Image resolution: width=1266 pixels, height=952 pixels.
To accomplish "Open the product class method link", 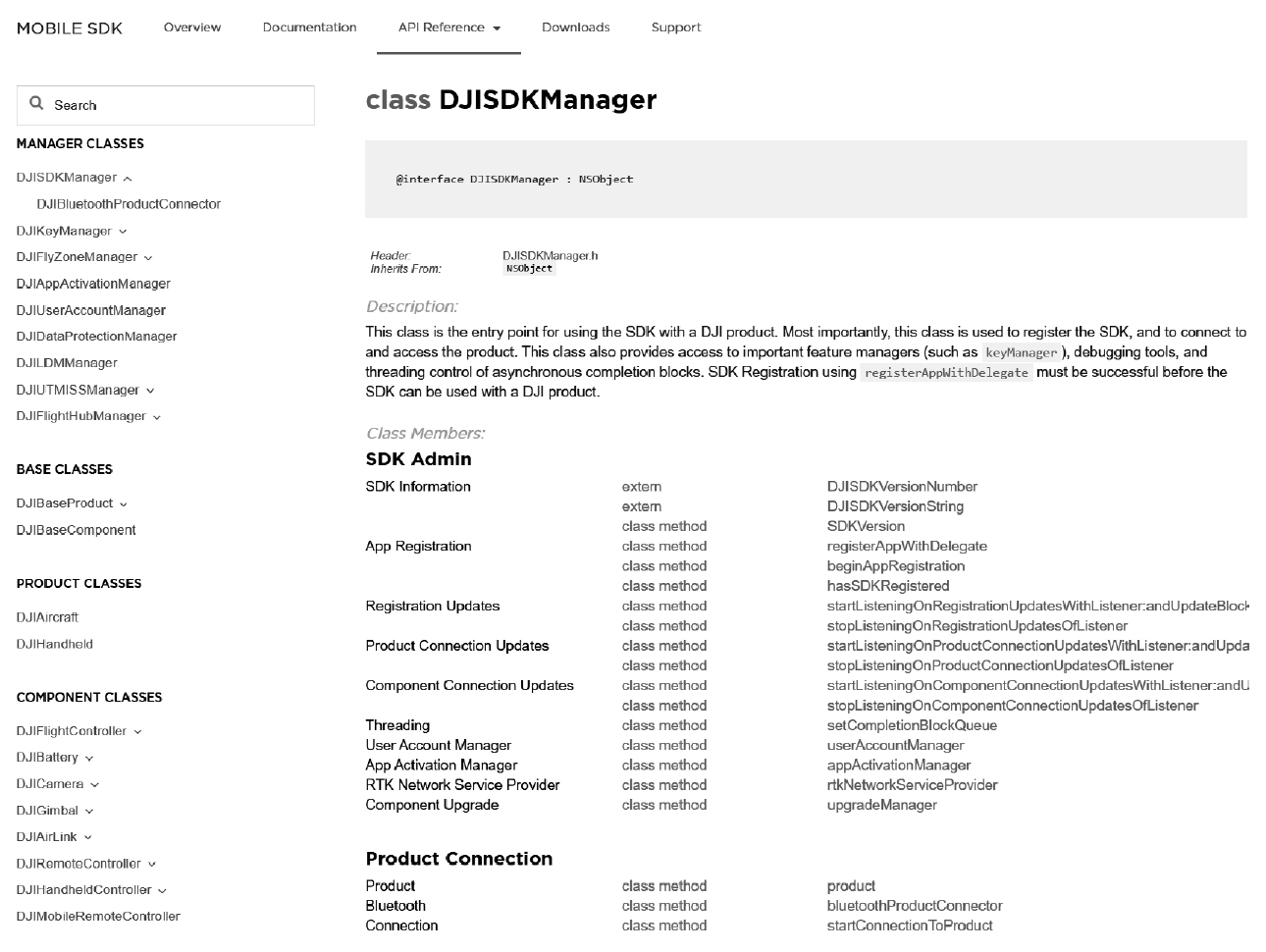I will pos(851,886).
